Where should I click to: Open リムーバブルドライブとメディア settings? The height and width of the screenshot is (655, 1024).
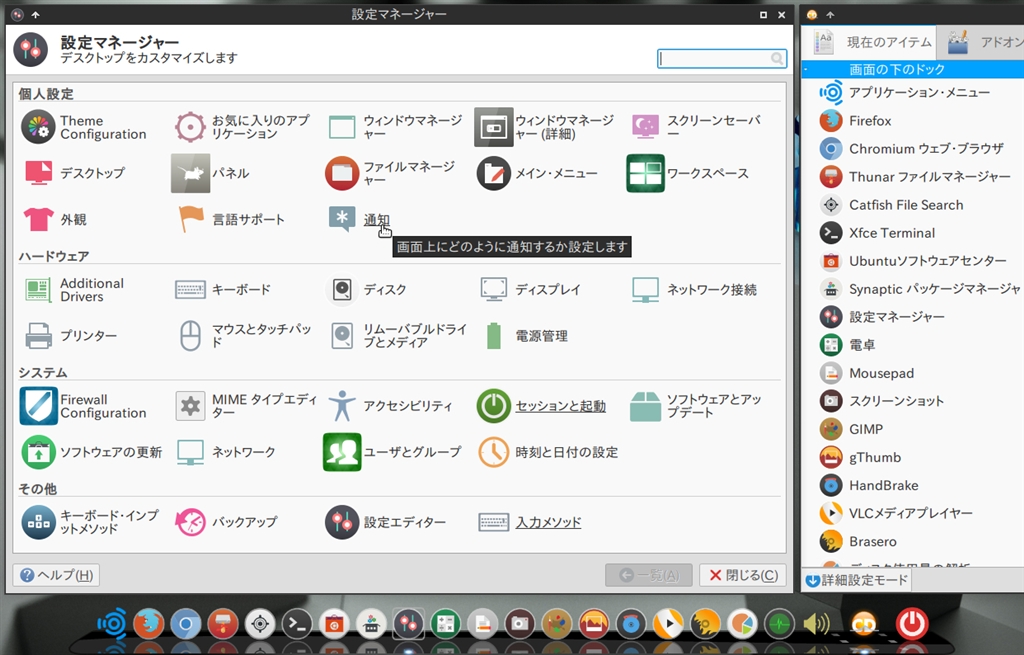tap(397, 336)
